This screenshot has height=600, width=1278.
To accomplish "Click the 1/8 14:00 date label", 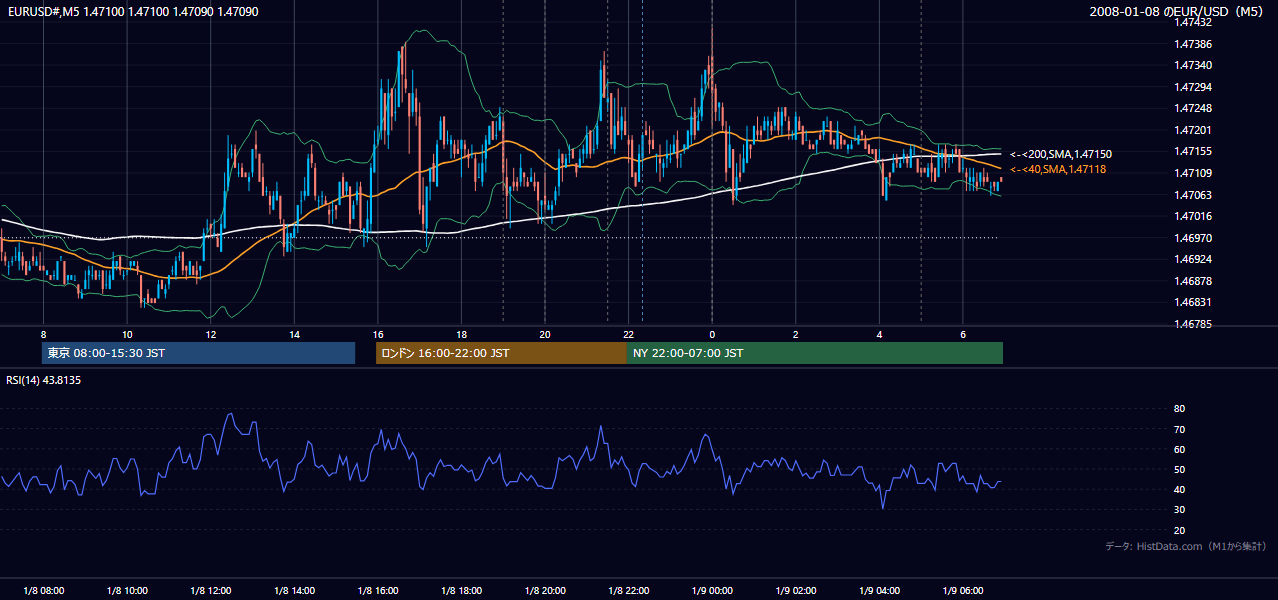I will tap(294, 591).
